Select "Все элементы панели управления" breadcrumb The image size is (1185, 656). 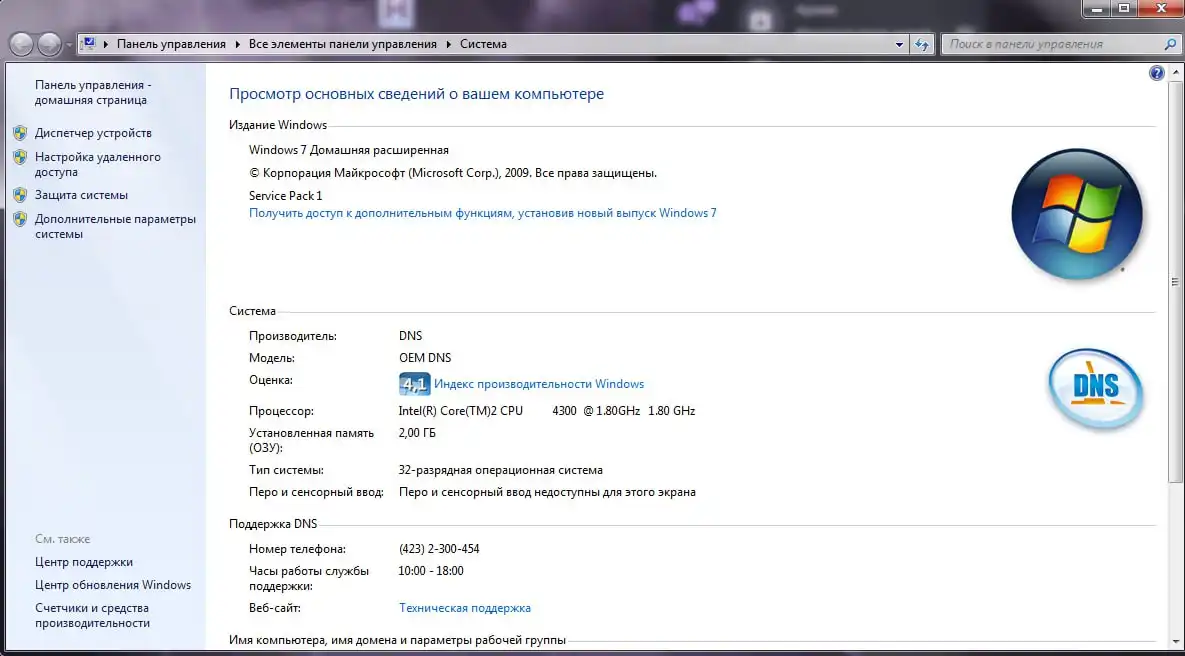(342, 44)
